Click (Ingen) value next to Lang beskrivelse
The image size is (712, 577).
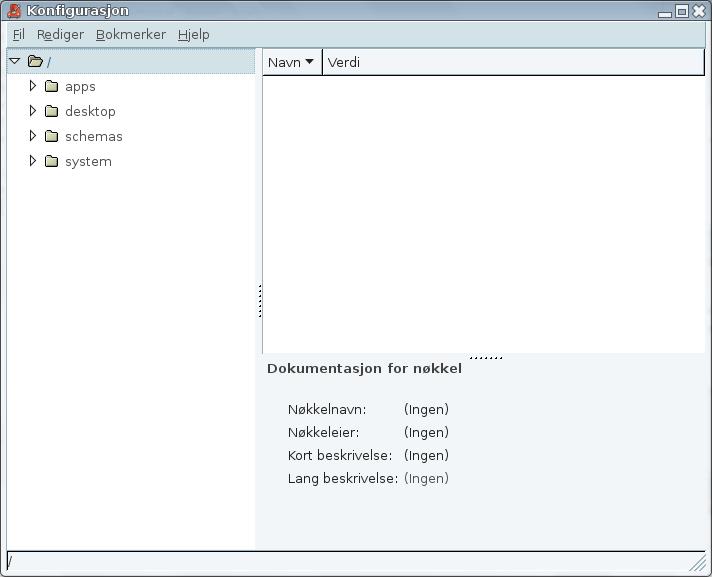click(x=426, y=478)
